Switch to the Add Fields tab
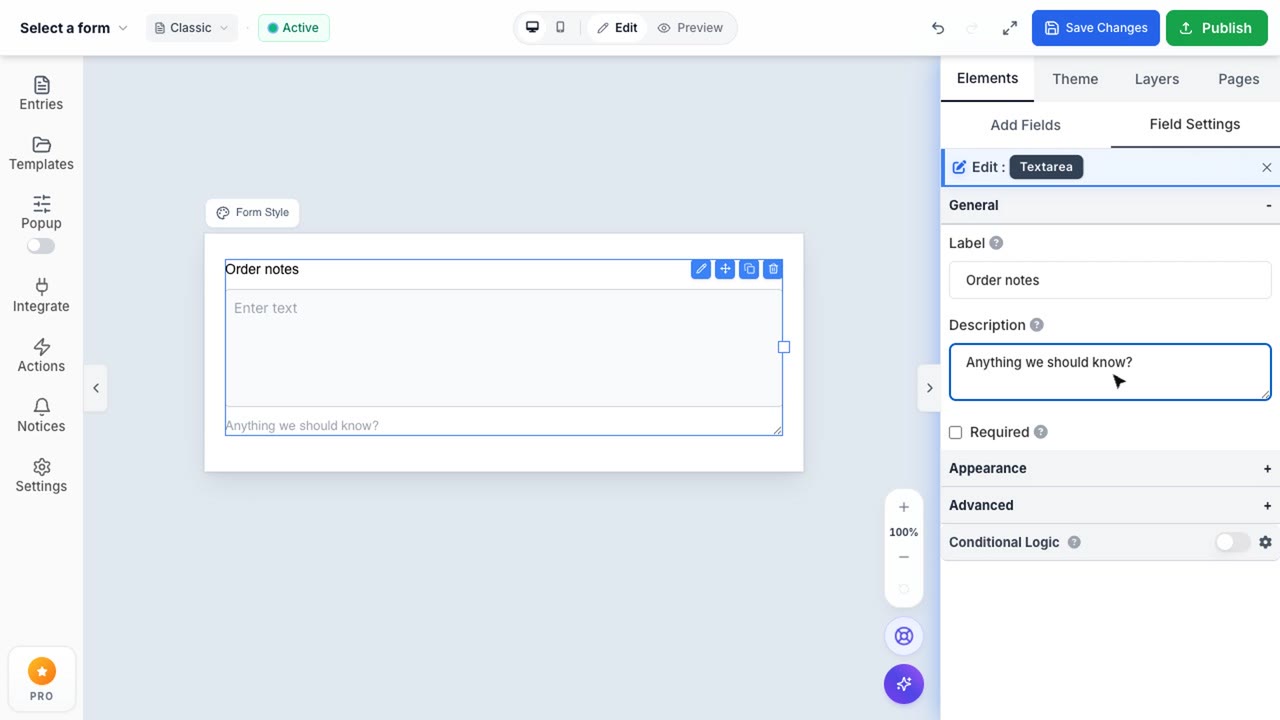Image resolution: width=1280 pixels, height=720 pixels. pyautogui.click(x=1025, y=125)
